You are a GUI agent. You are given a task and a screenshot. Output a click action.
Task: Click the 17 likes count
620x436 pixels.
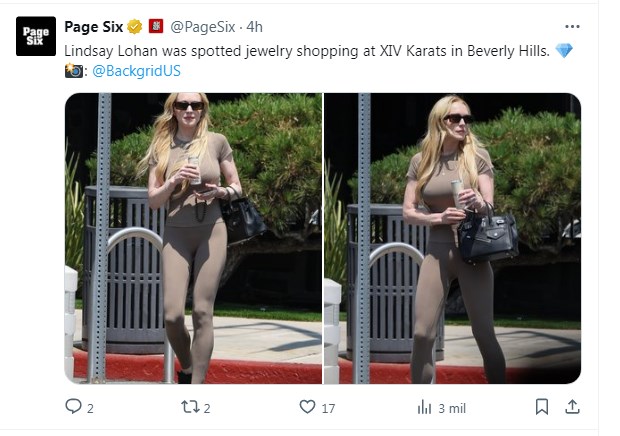click(x=328, y=408)
